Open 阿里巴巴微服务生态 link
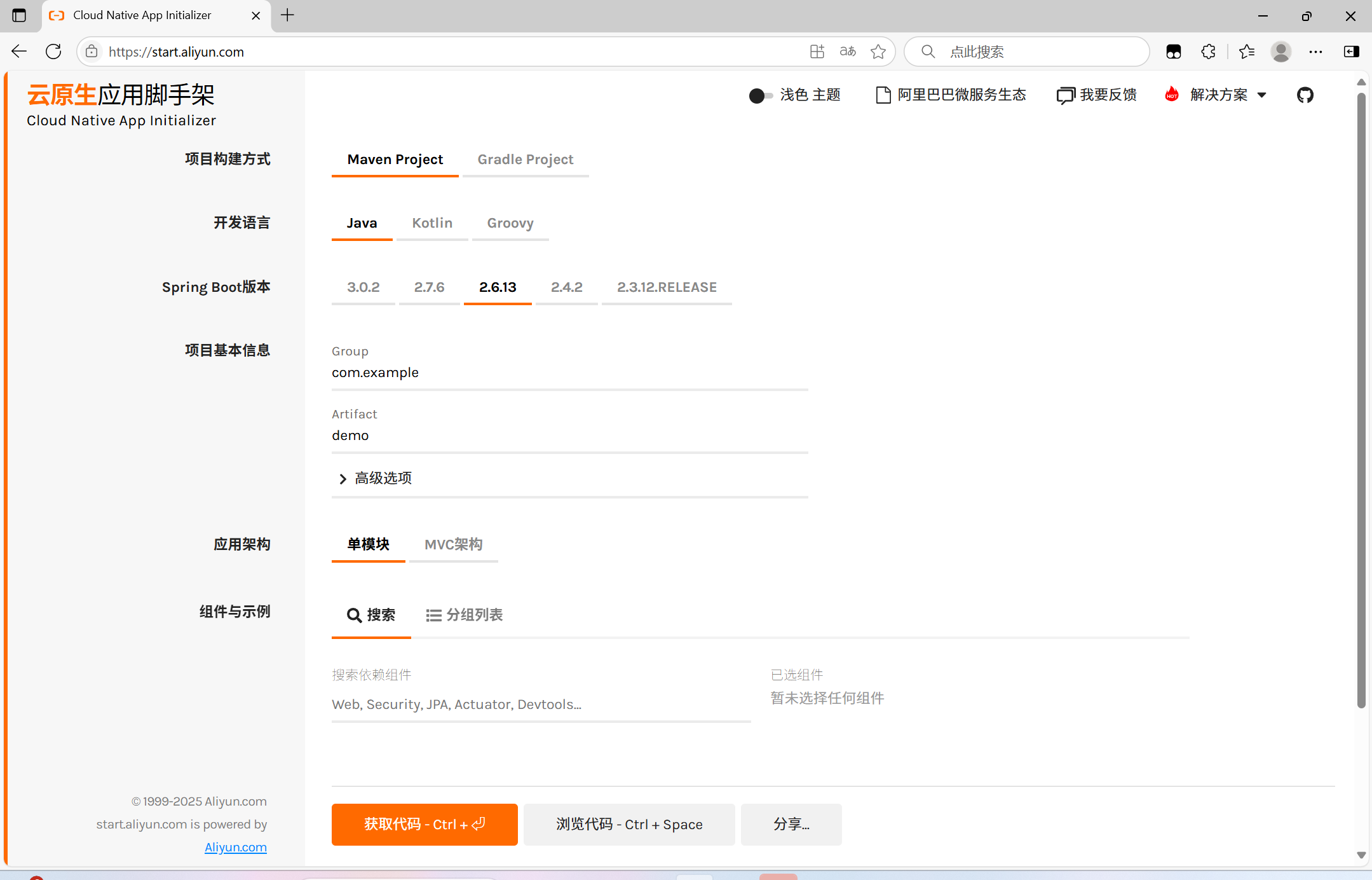1372x880 pixels. [x=951, y=95]
